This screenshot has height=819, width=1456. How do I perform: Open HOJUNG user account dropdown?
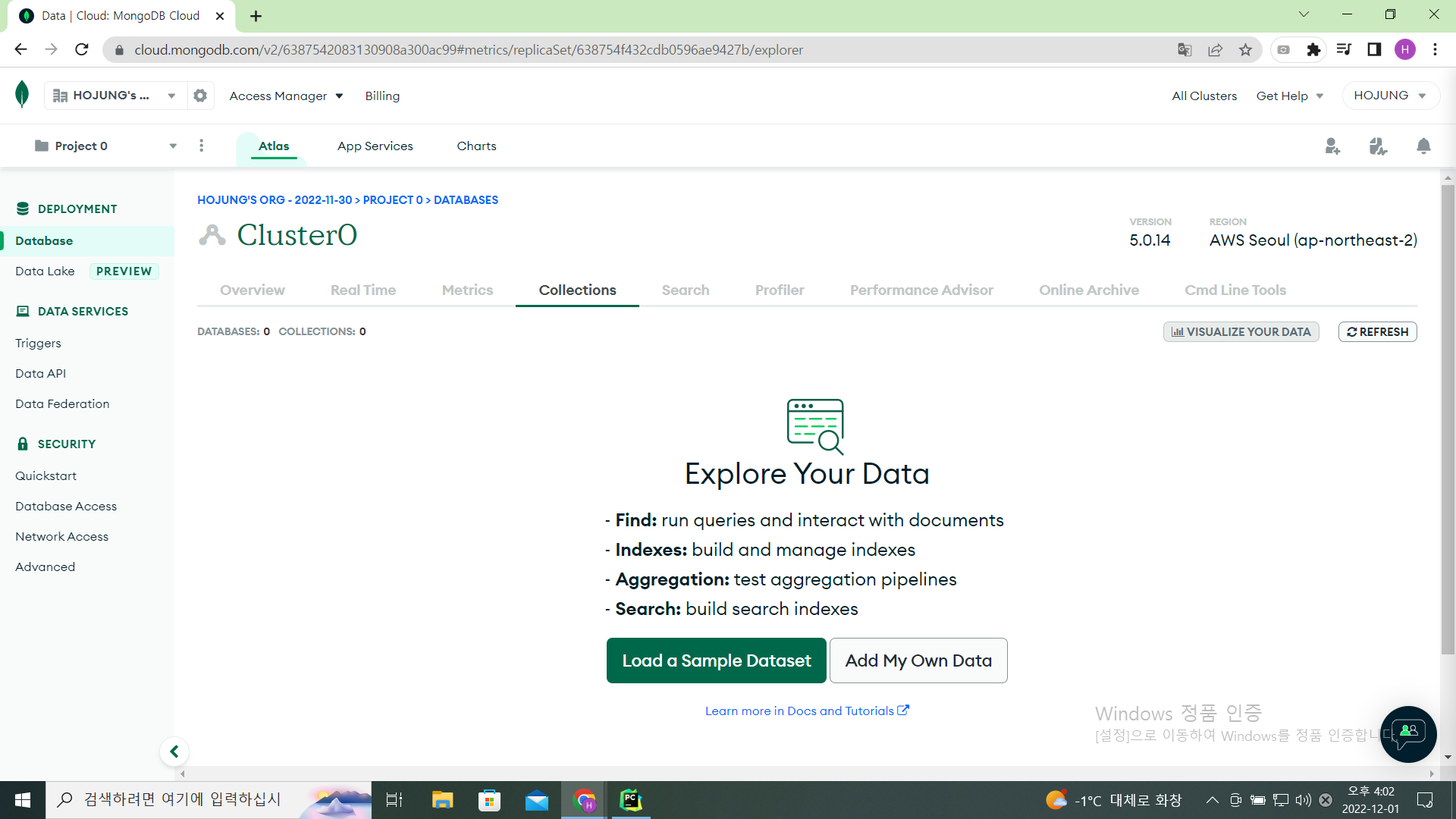(x=1391, y=96)
